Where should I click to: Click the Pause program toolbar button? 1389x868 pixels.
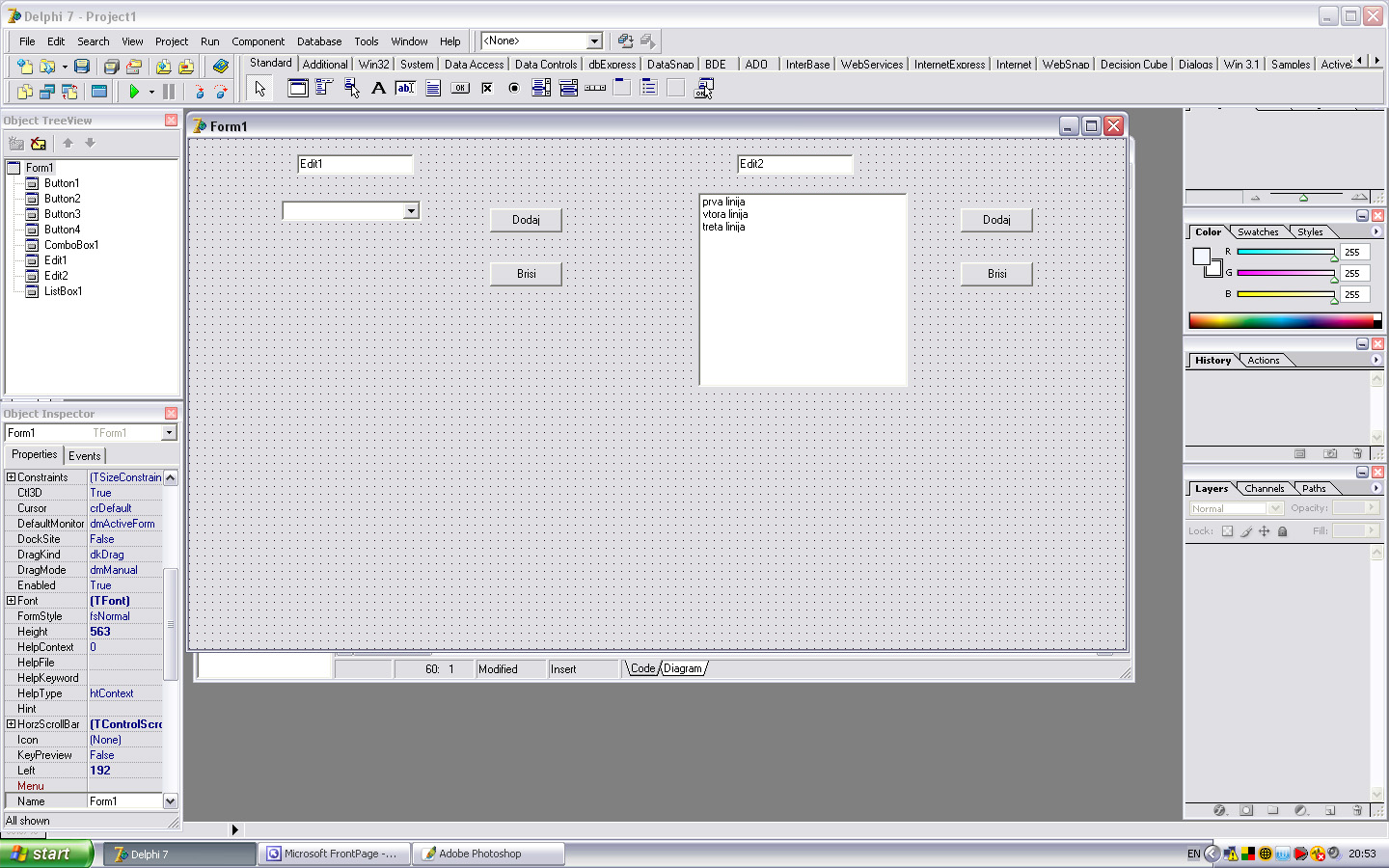pos(169,92)
